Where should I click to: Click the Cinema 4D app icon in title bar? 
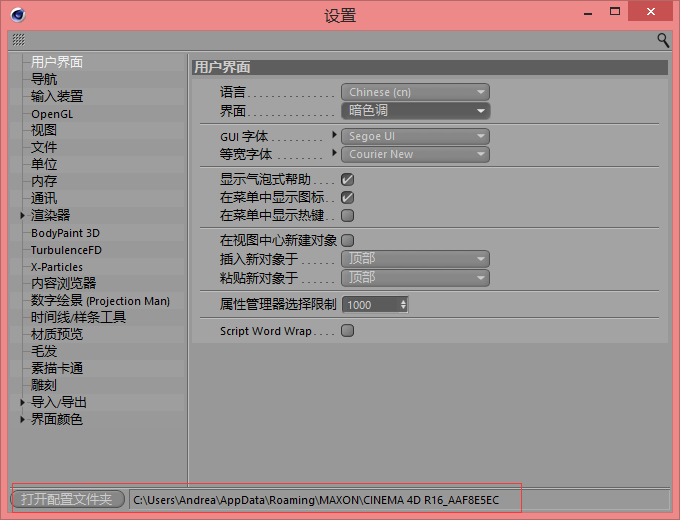point(18,15)
